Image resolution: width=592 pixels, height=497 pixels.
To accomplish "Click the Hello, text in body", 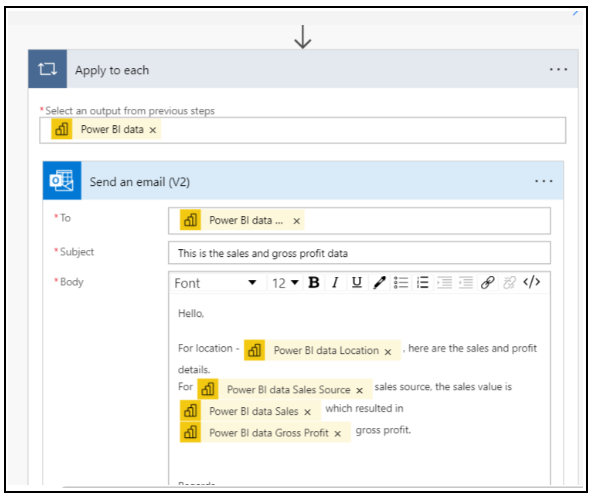I will tap(191, 313).
